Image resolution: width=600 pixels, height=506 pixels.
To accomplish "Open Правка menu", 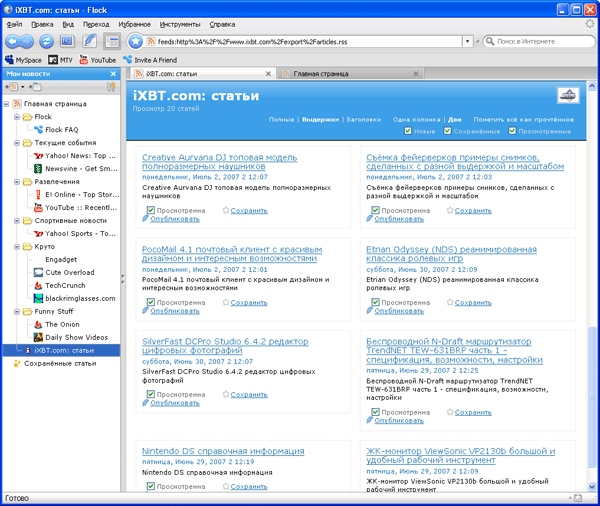I will point(42,24).
